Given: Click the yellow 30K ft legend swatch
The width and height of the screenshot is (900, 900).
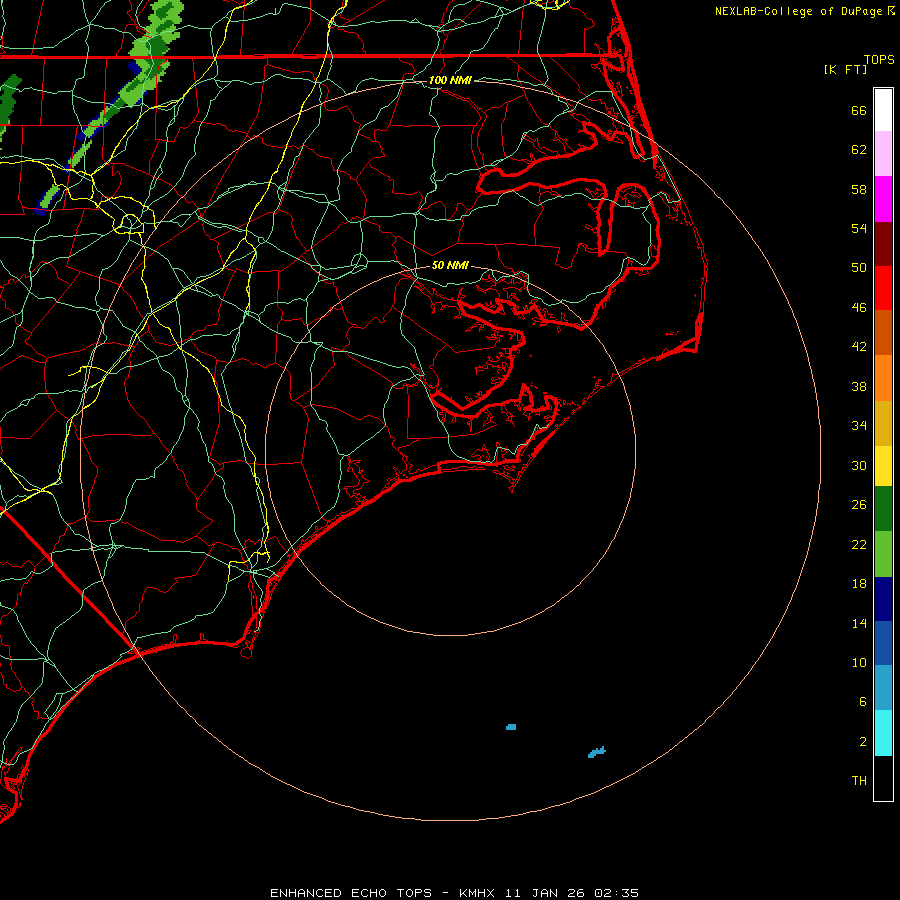Looking at the screenshot, I should [x=883, y=466].
